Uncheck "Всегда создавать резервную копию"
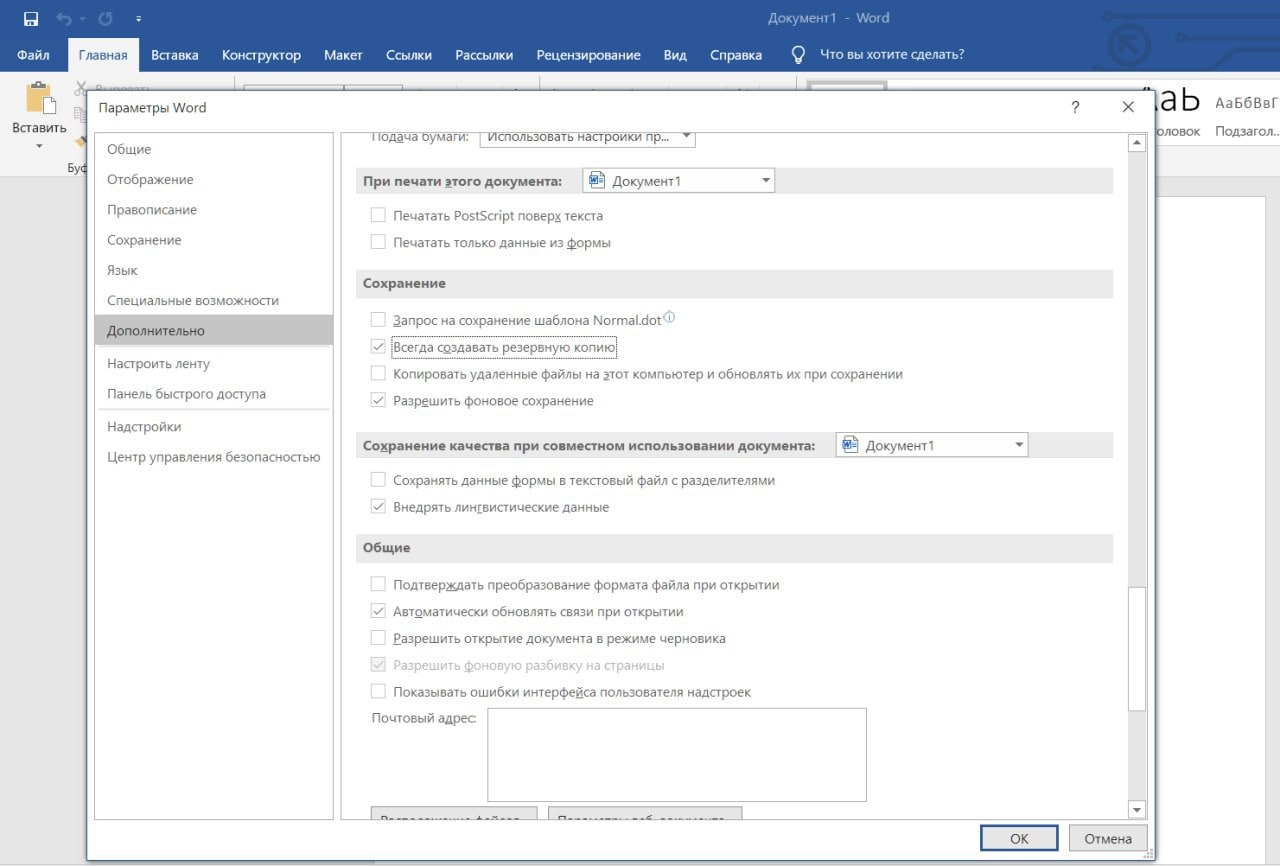 point(378,347)
